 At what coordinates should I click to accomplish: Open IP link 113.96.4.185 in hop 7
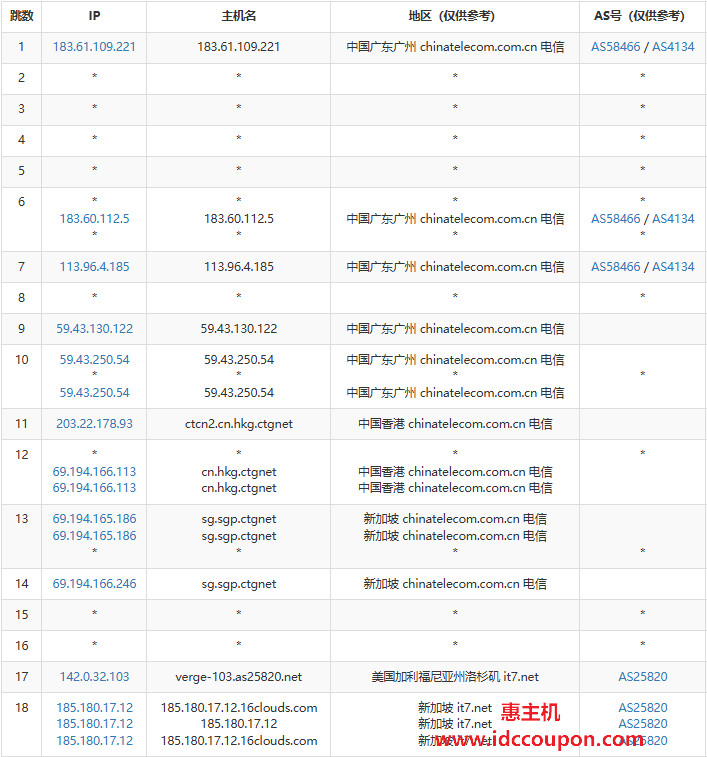94,266
